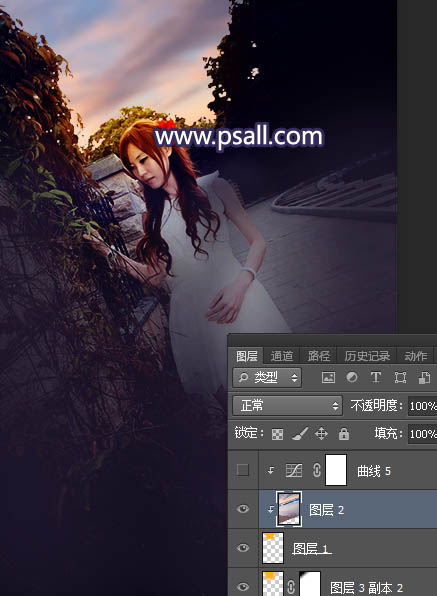Image resolution: width=437 pixels, height=596 pixels.
Task: Show the hidden 曲线 5 layer
Action: [243, 470]
